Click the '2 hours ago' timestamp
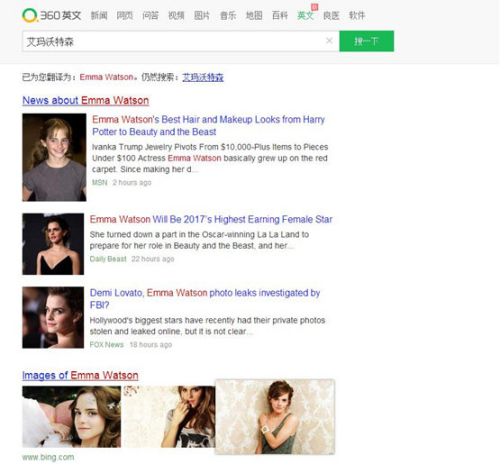This screenshot has height=464, width=500. tap(132, 182)
